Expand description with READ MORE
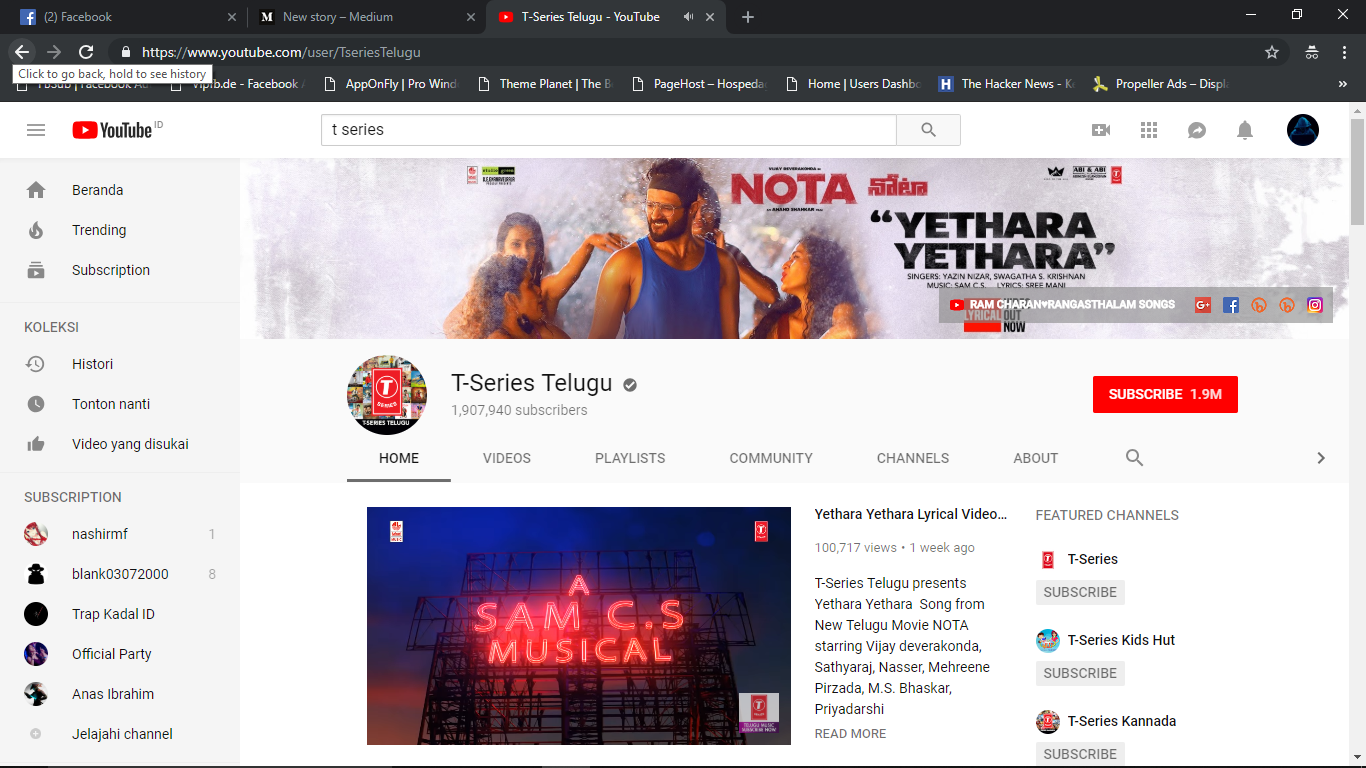Screen dimensions: 1366x768 pyautogui.click(x=850, y=734)
